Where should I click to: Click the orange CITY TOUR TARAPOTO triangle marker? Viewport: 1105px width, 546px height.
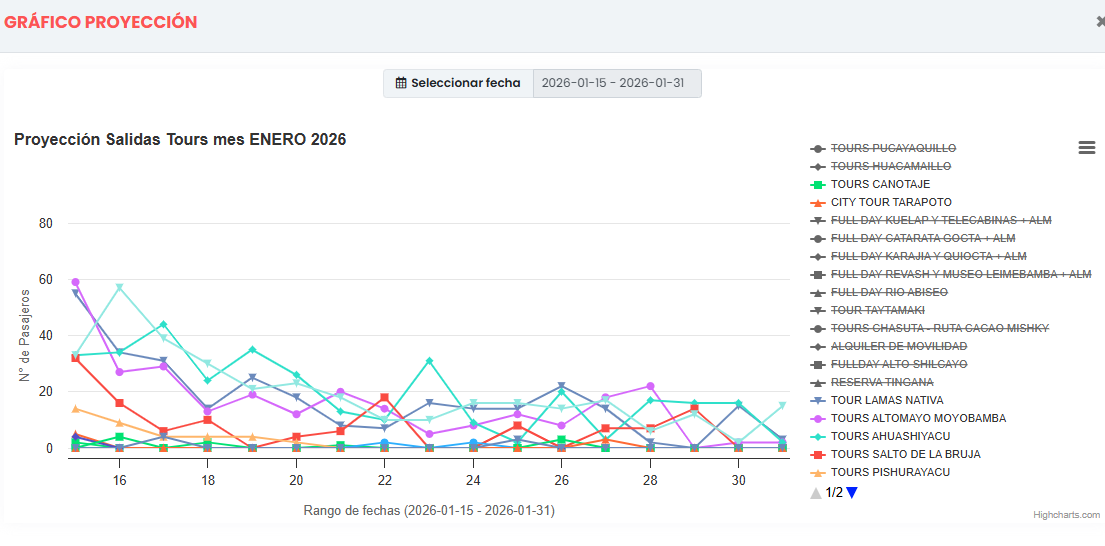tap(817, 202)
